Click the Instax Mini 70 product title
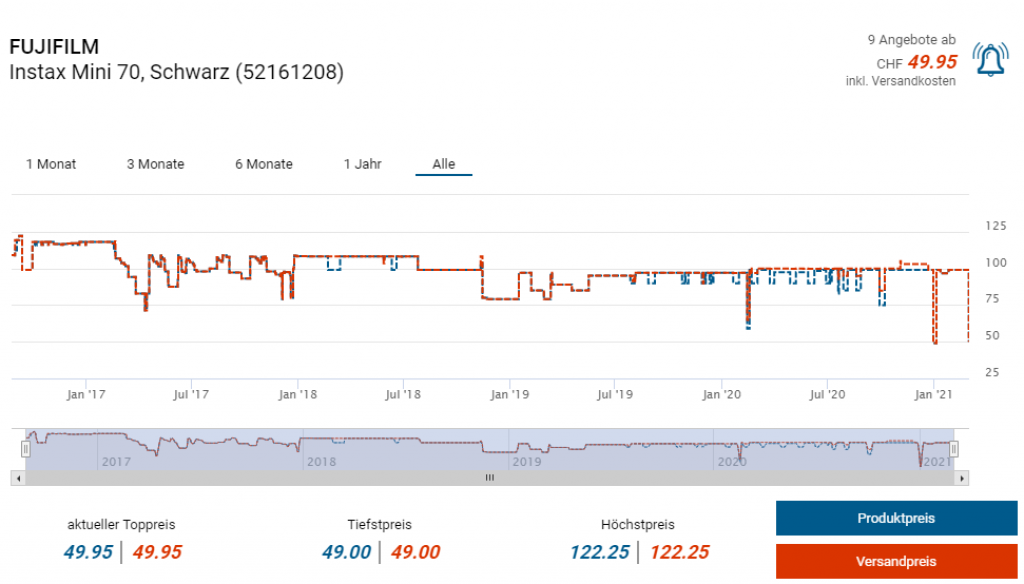This screenshot has height=584, width=1024. (x=176, y=72)
